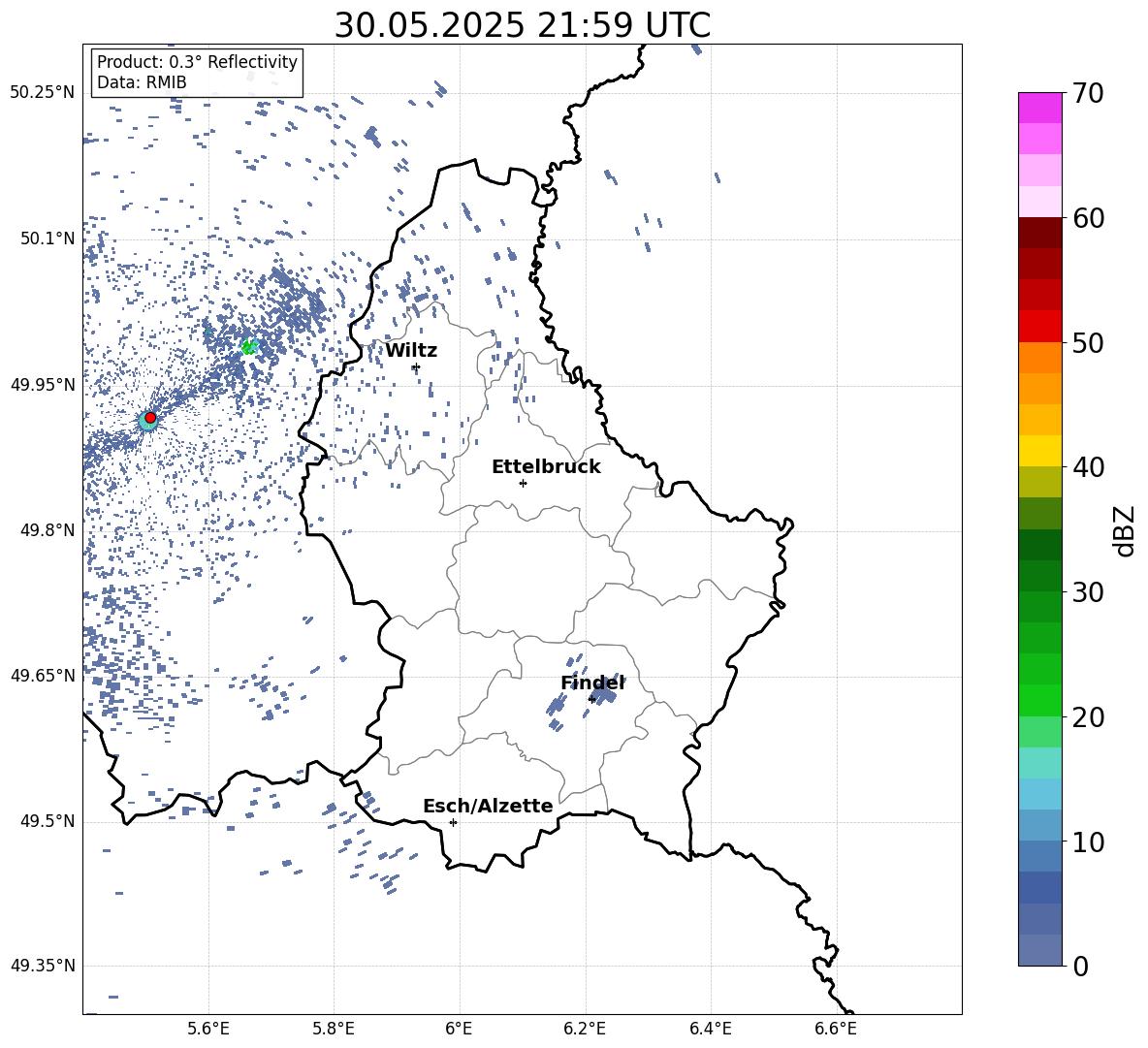The width and height of the screenshot is (1148, 1048).
Task: Click the colorbar value 40
Action: [1089, 467]
